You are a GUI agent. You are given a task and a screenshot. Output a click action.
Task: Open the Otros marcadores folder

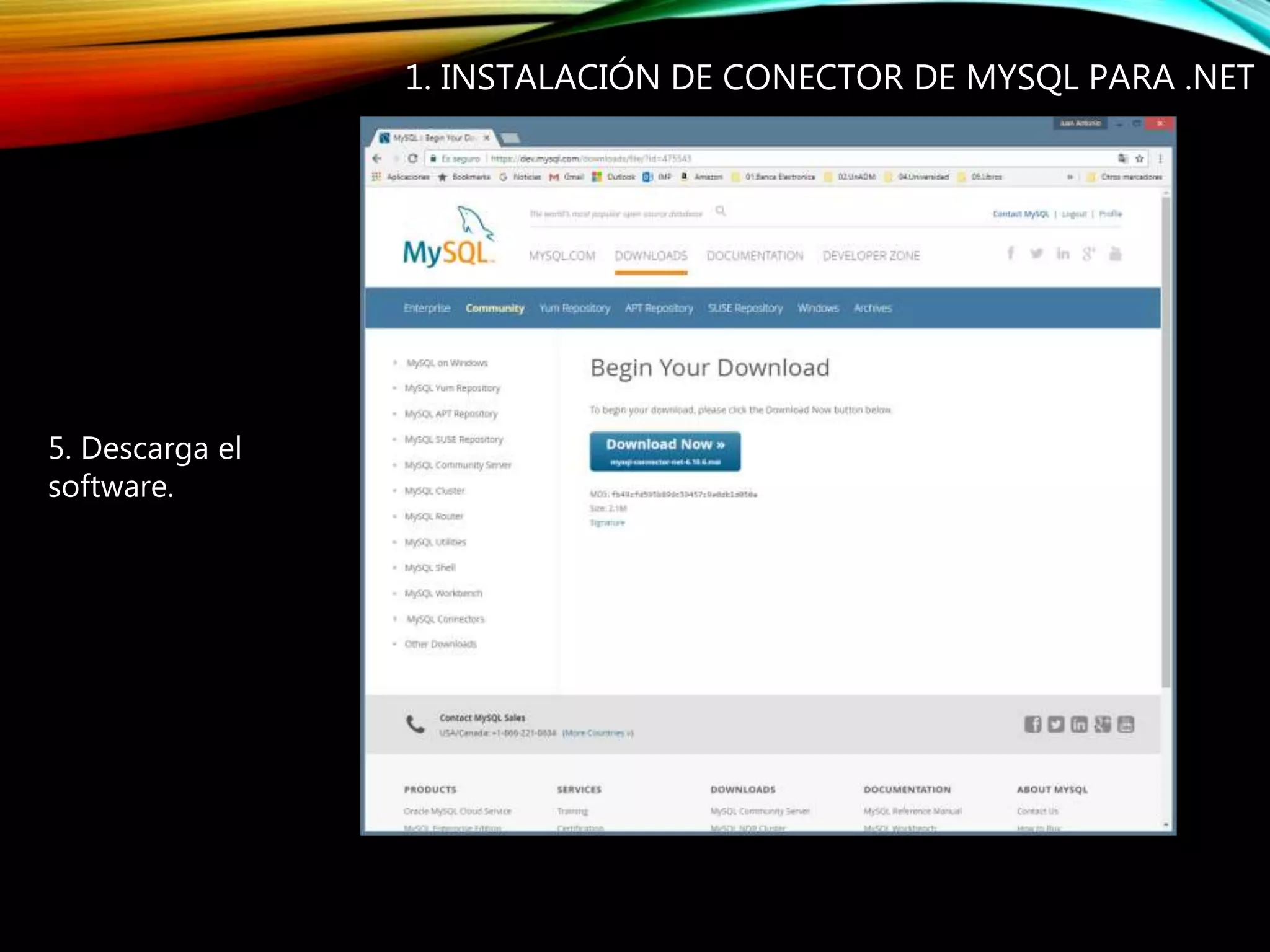tap(1124, 177)
